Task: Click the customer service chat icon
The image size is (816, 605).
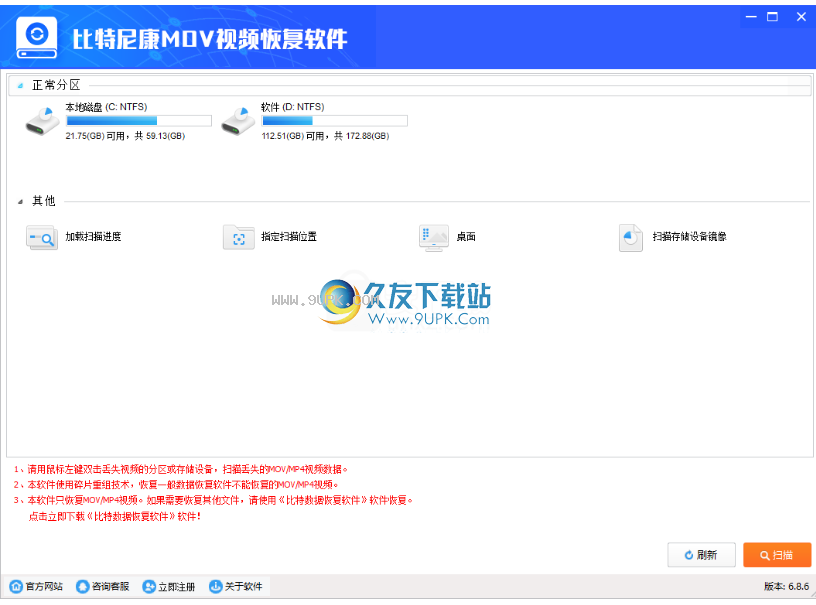Action: pos(82,586)
